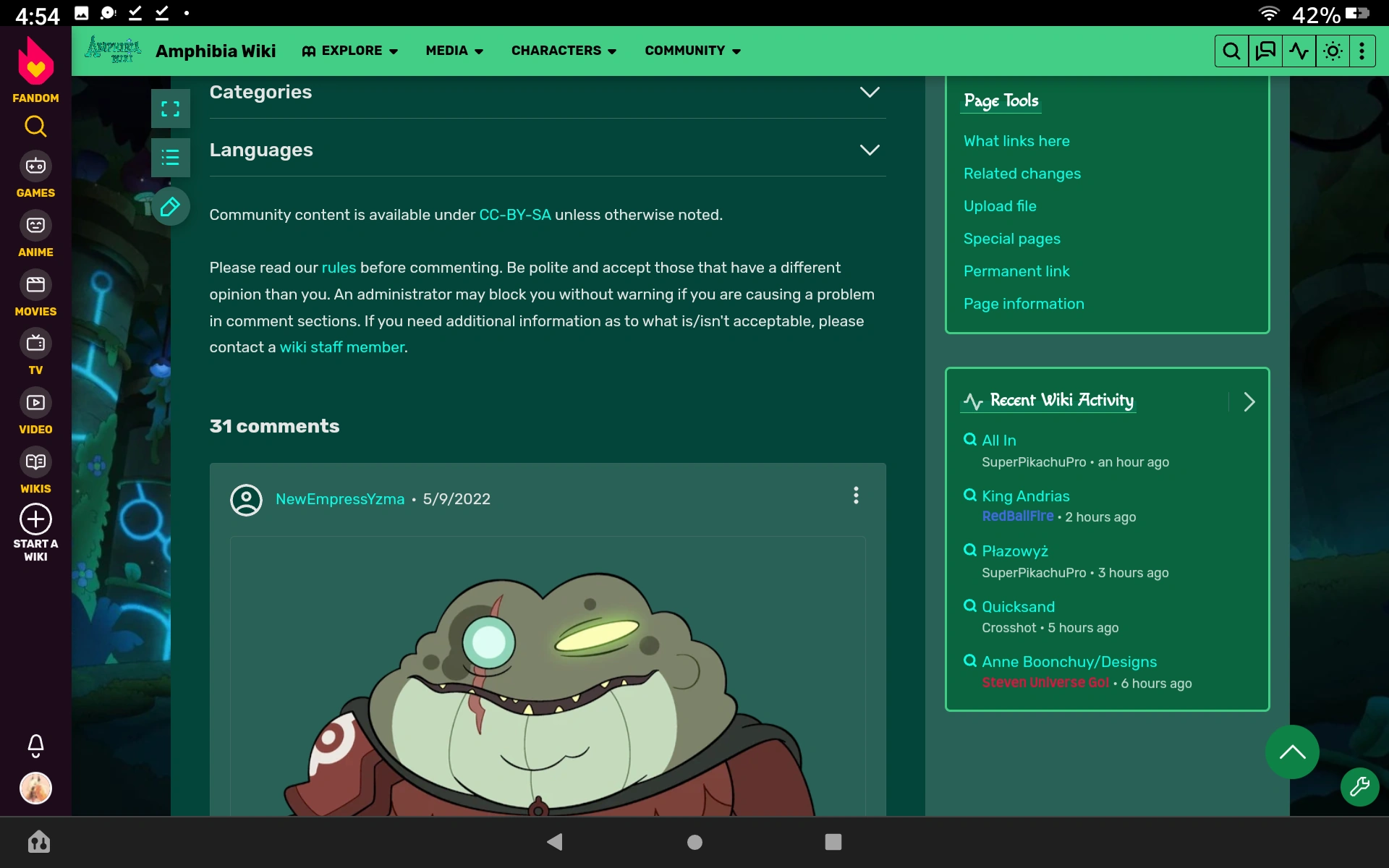This screenshot has height=868, width=1389.
Task: Open the notifications bell icon
Action: click(x=35, y=745)
